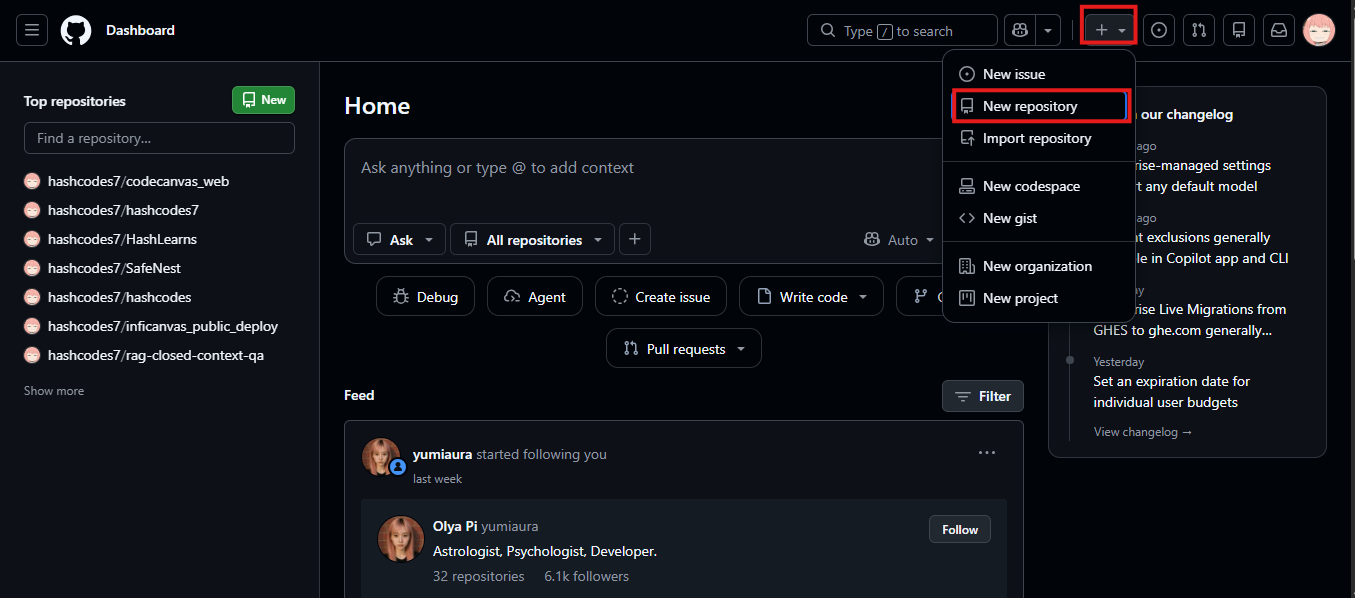Screen dimensions: 1355x598
Task: Click the Dashboard title
Action: (x=140, y=30)
